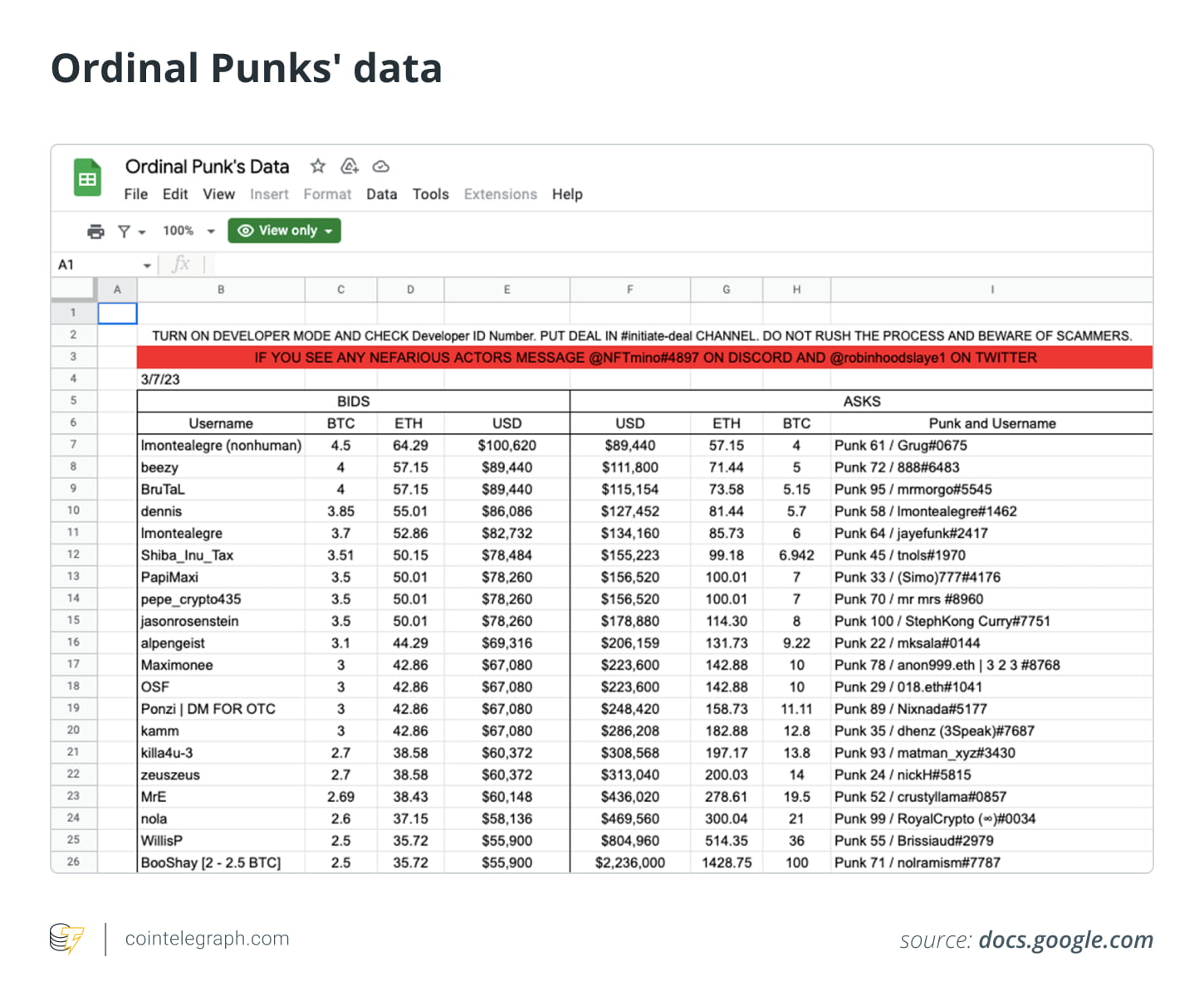This screenshot has height=1006, width=1204.
Task: Click the Punk 100 / StephKong Curry#7751 cell
Action: 991,621
